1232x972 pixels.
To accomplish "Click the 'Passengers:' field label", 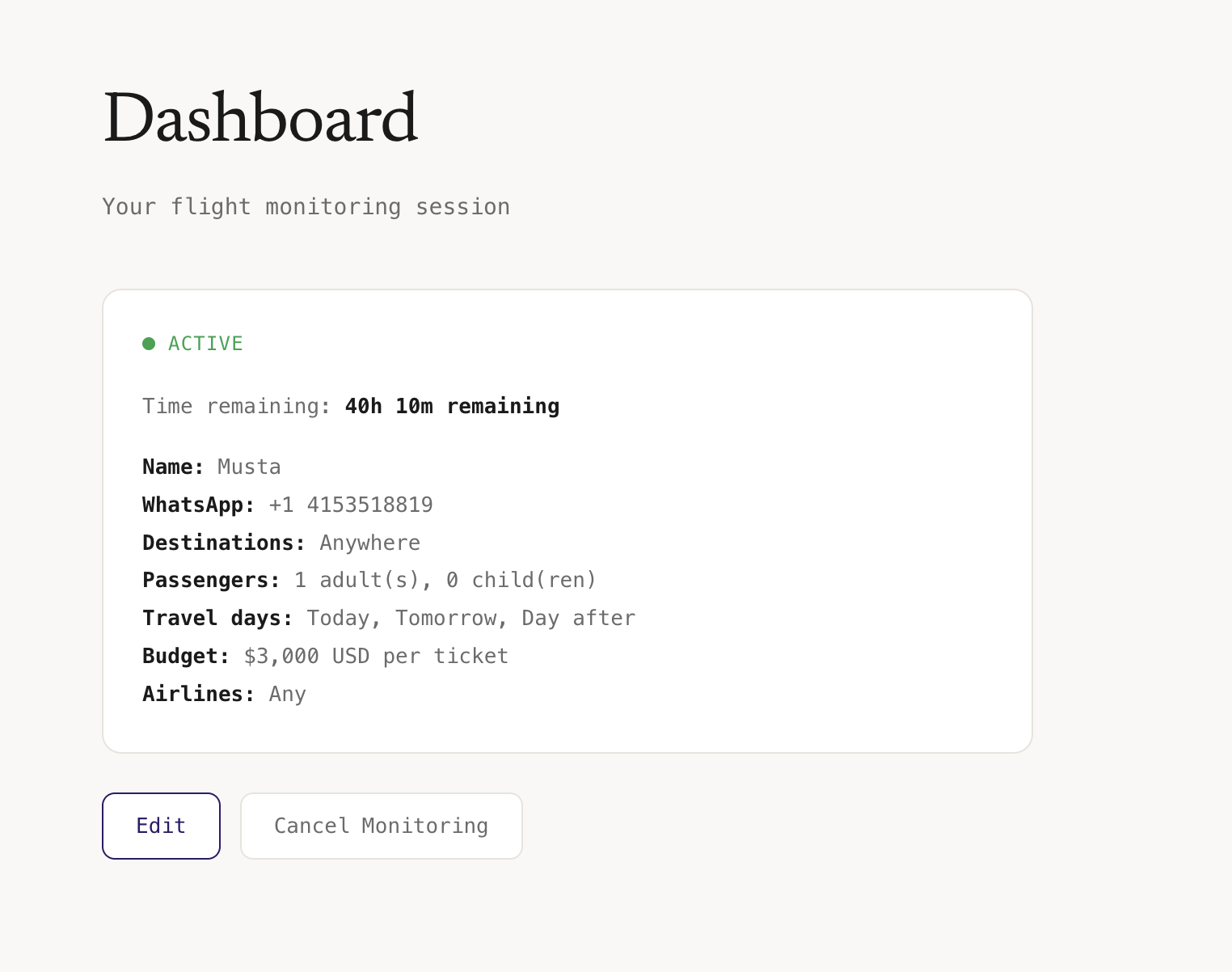I will click(x=211, y=581).
